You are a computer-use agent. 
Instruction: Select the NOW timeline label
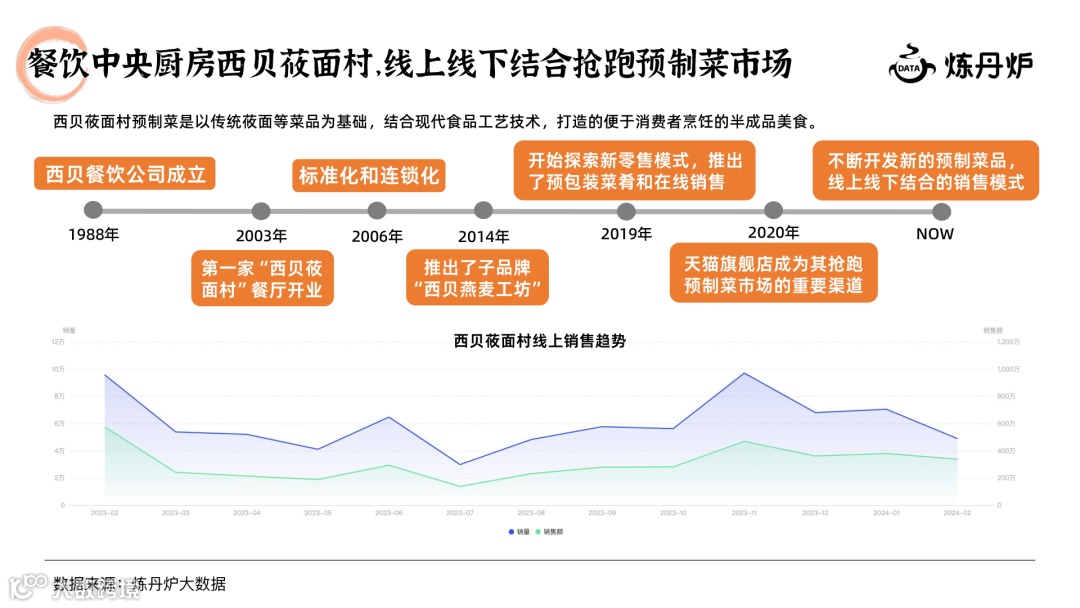tap(935, 234)
